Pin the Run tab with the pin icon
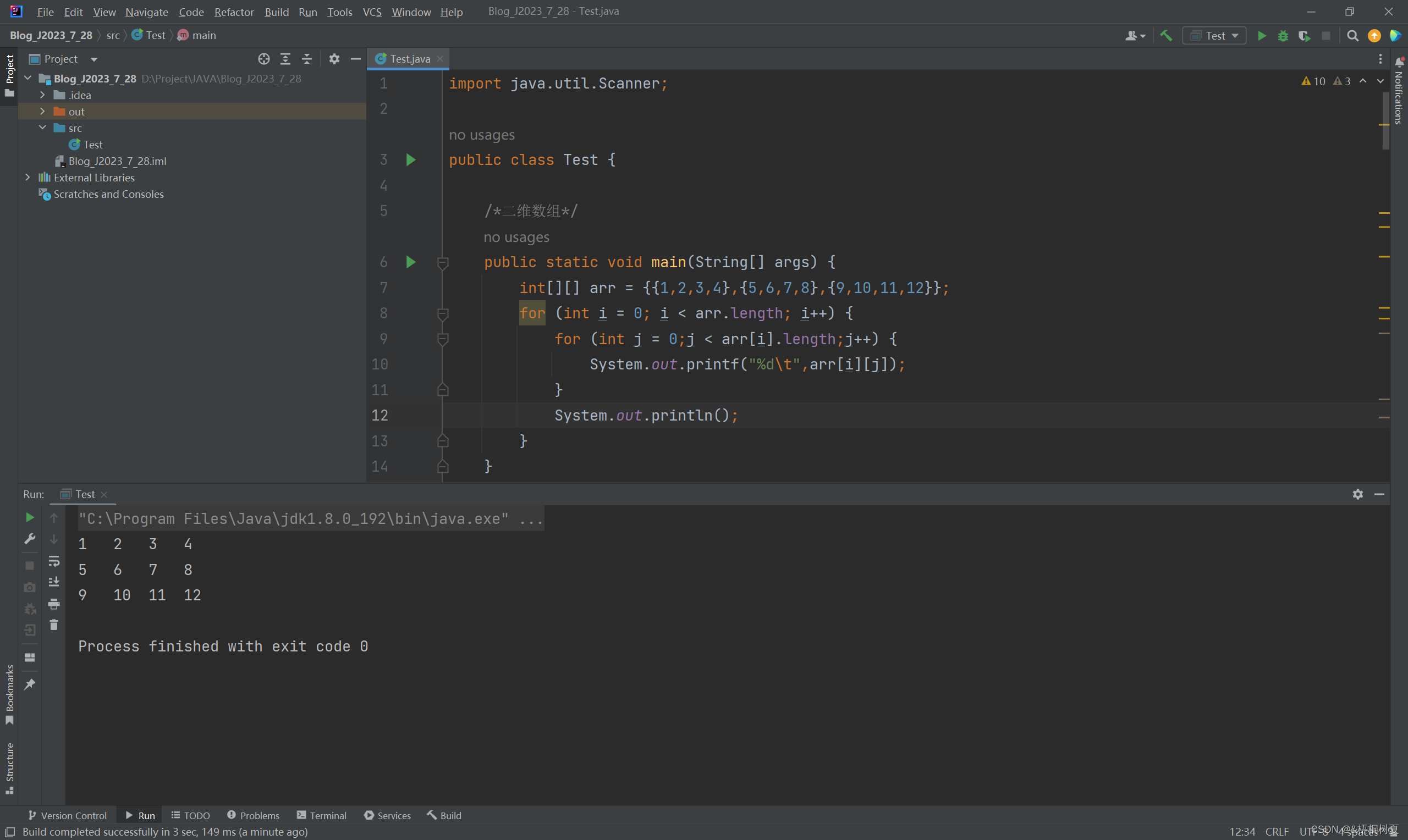 (30, 684)
